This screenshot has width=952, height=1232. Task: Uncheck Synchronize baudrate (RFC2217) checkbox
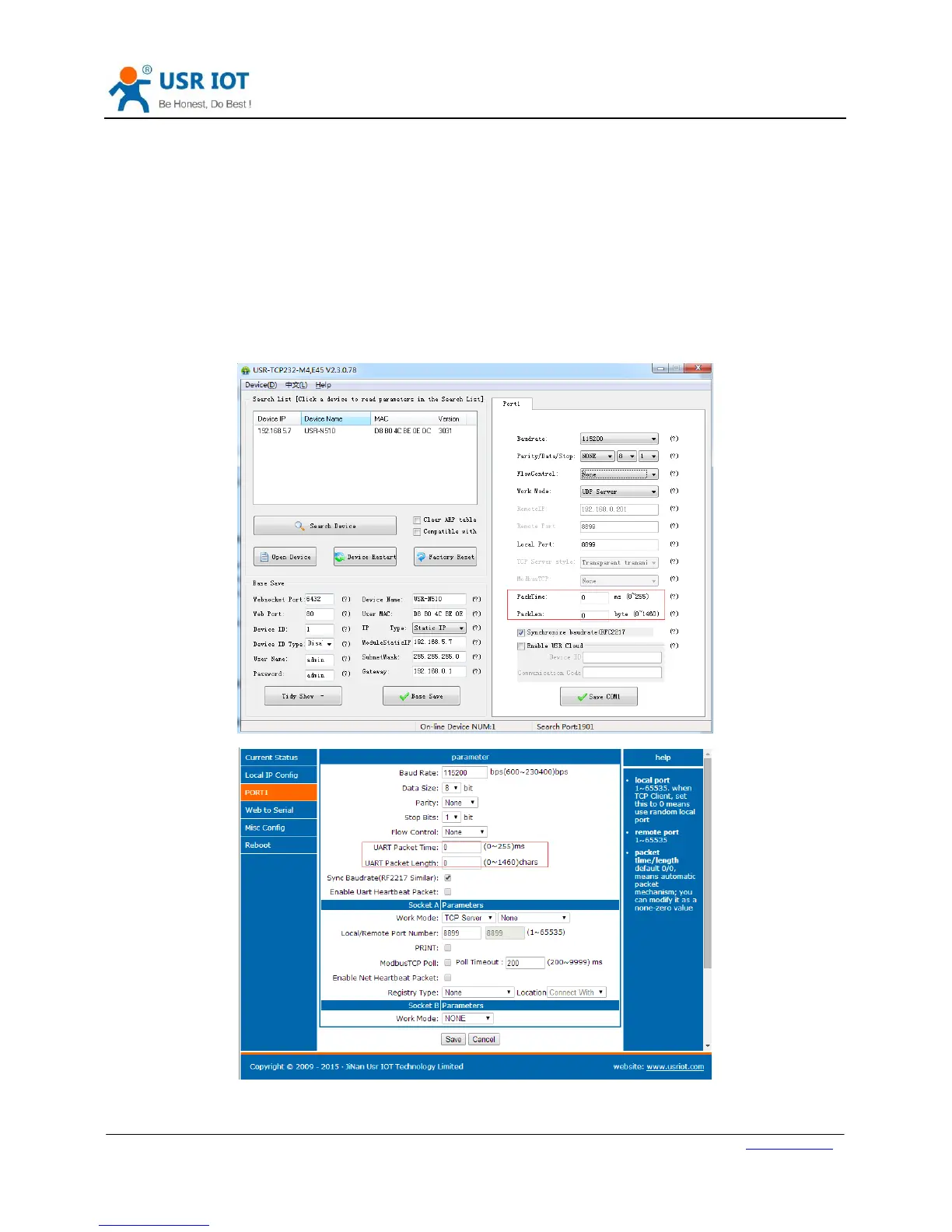[521, 632]
